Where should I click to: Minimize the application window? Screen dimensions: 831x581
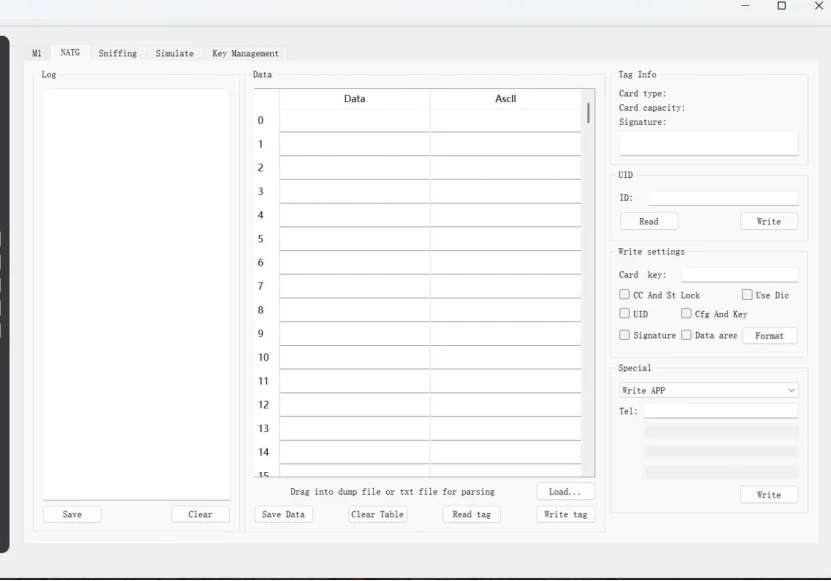(x=745, y=6)
